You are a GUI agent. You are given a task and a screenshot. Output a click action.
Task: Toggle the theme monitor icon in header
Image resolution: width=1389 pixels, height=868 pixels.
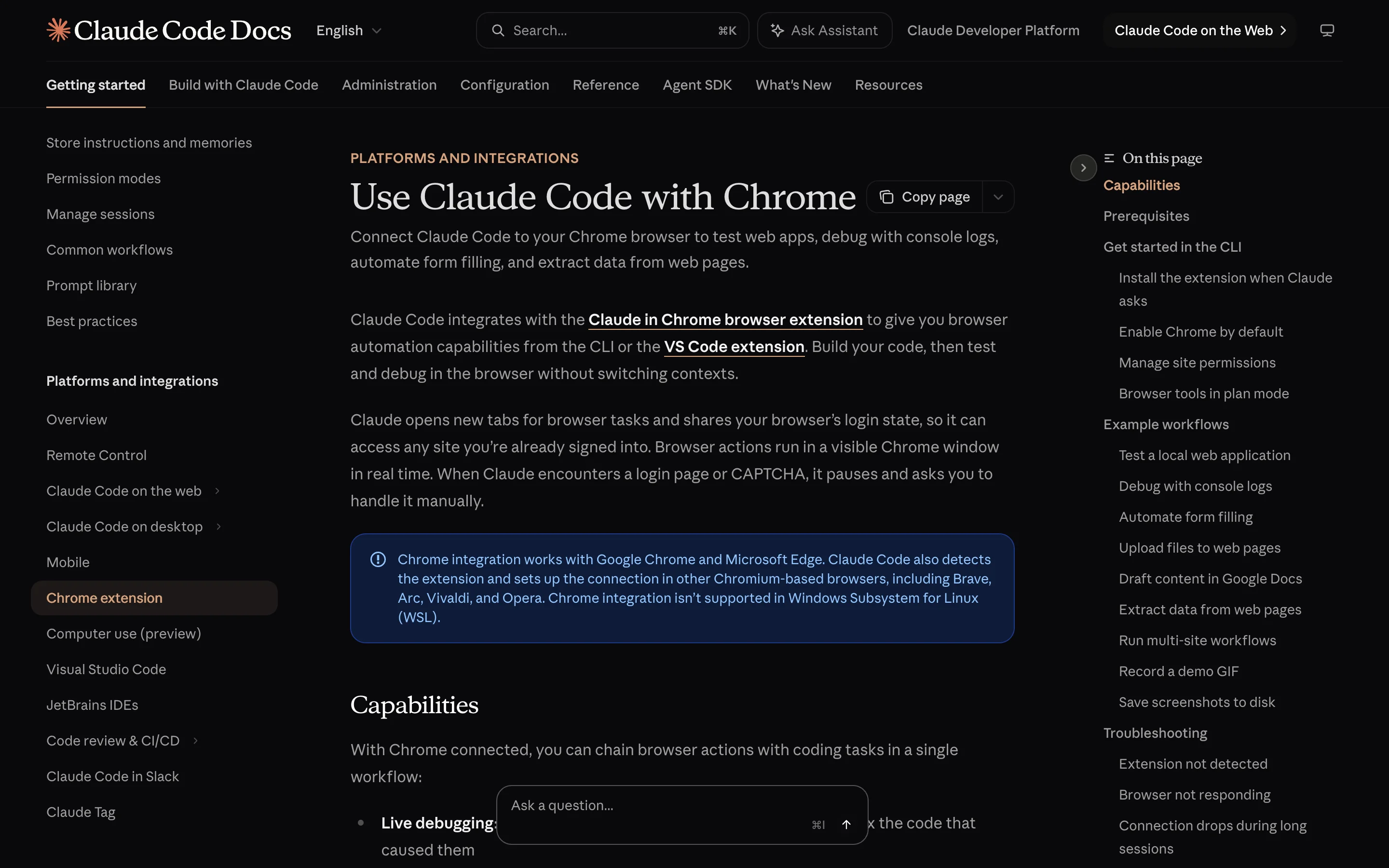point(1326,30)
